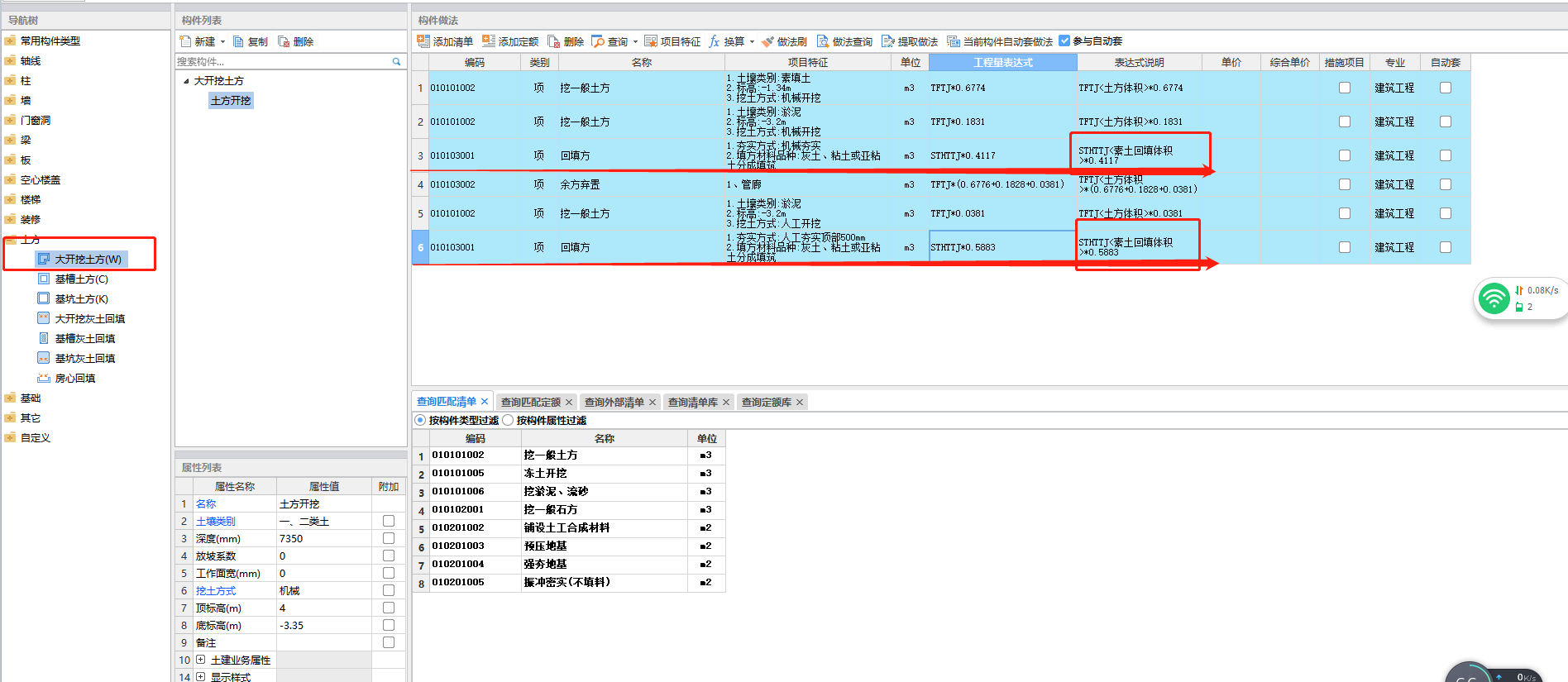Click the 工程量表达式 column header
This screenshot has height=682, width=1568.
tap(1003, 63)
